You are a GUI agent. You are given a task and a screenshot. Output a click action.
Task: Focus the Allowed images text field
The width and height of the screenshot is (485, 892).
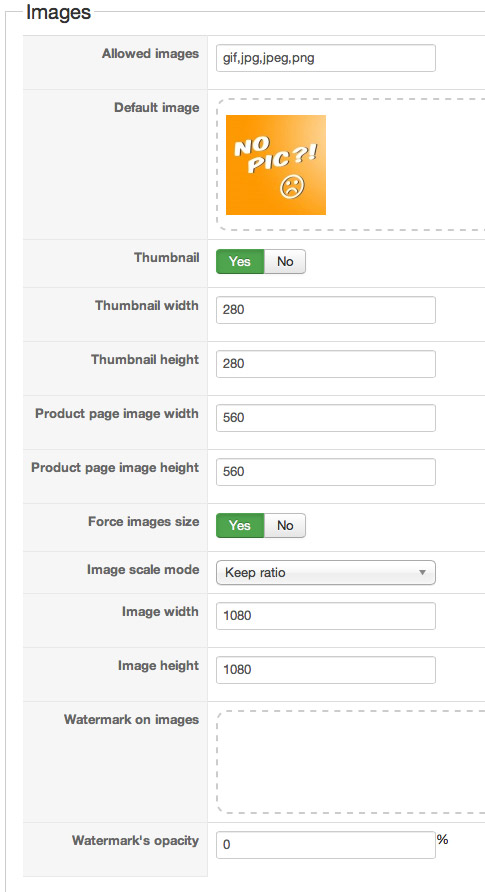point(326,58)
